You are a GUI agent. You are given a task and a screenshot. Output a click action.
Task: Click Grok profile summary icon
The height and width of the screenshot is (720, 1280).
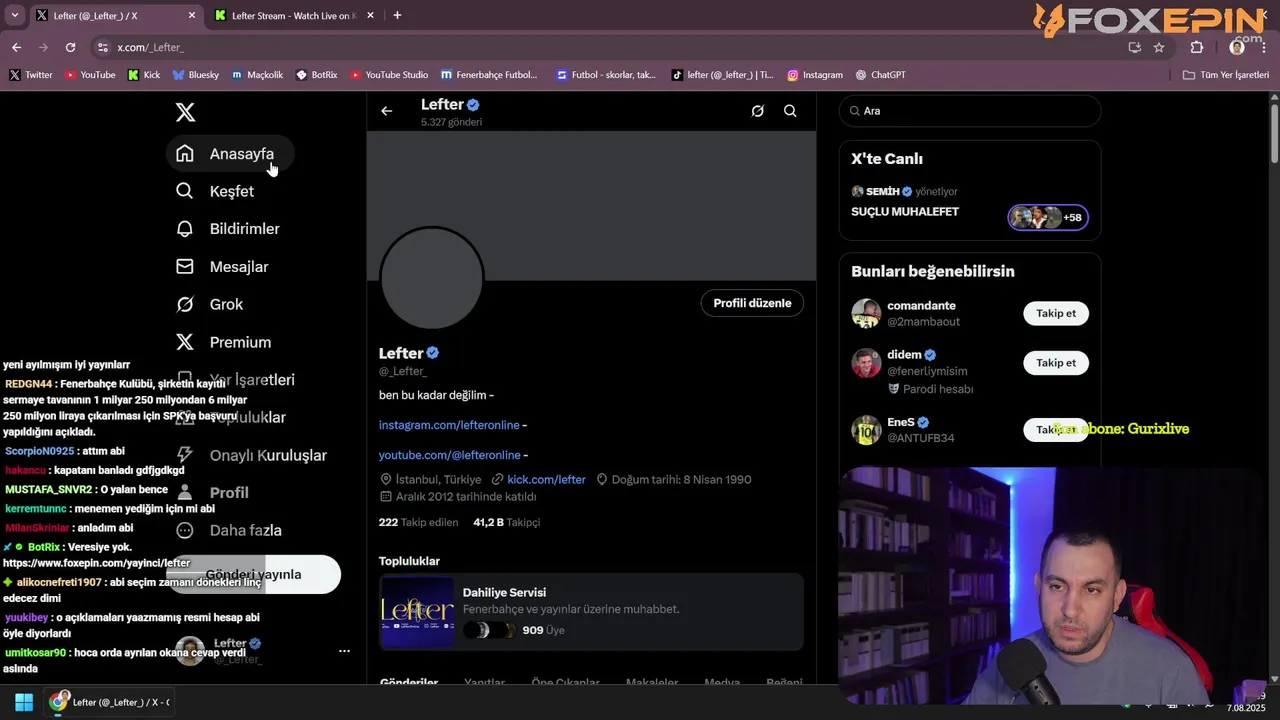tap(757, 111)
